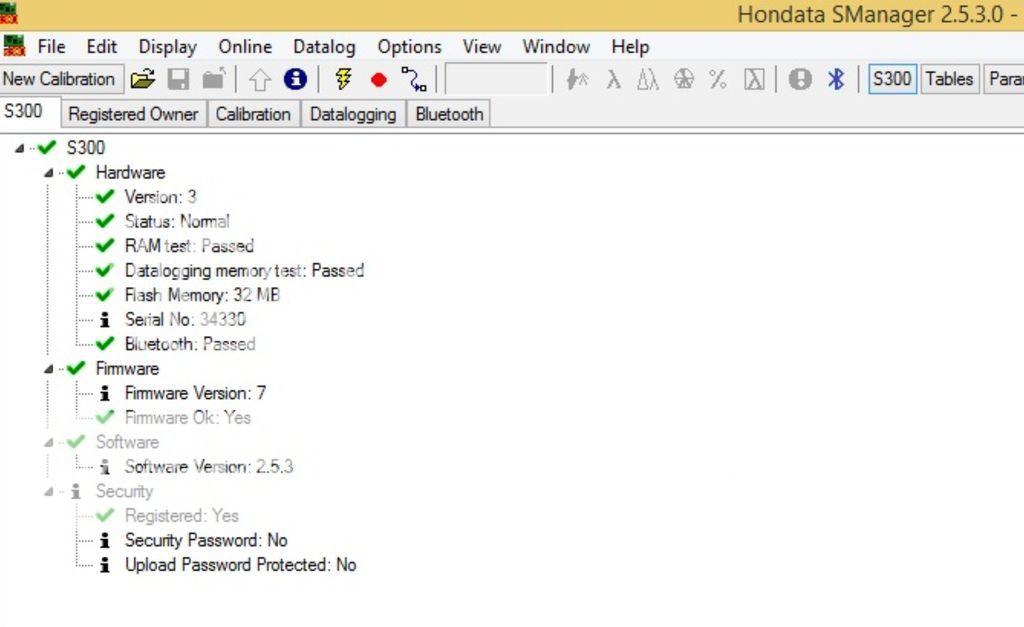The height and width of the screenshot is (627, 1024).
Task: Click the percent symbol toolbar icon
Action: click(717, 79)
